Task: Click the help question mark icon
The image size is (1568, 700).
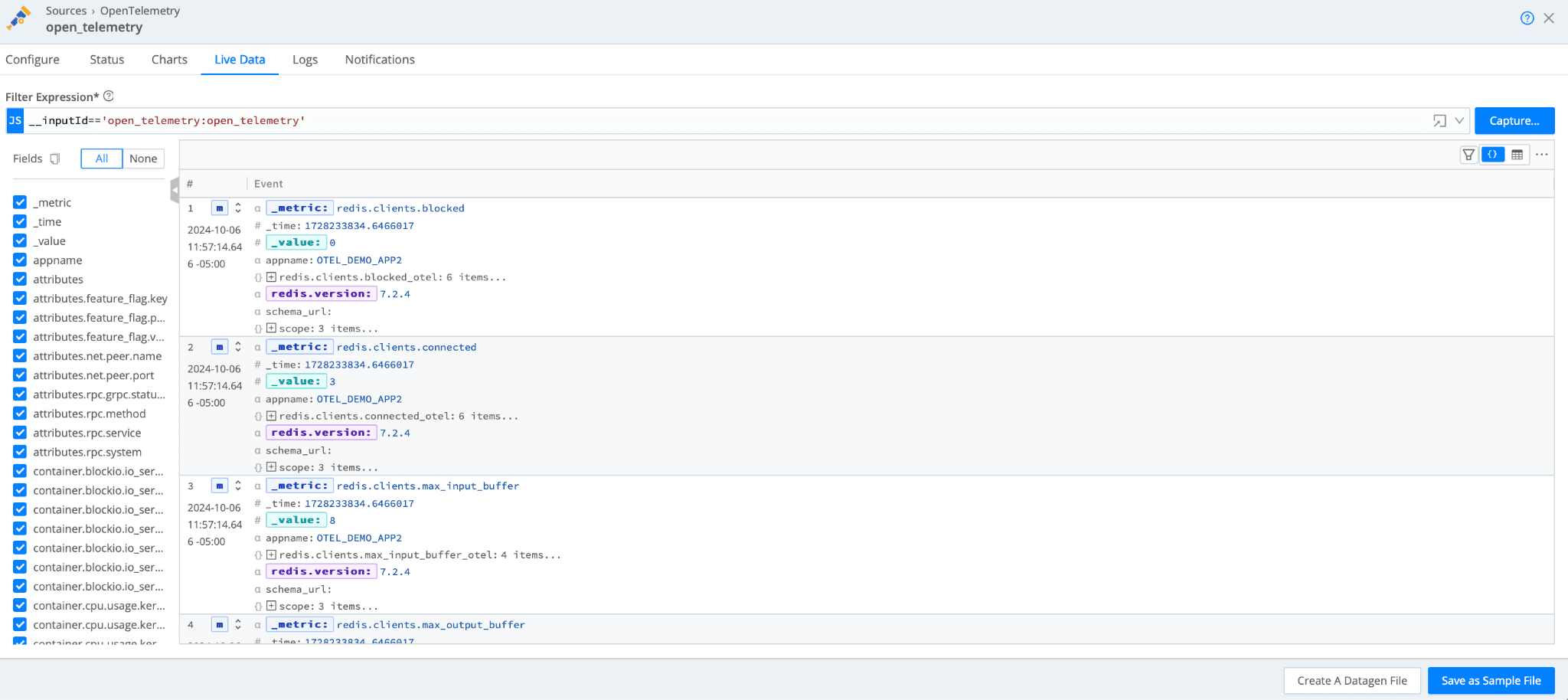Action: pyautogui.click(x=1527, y=18)
